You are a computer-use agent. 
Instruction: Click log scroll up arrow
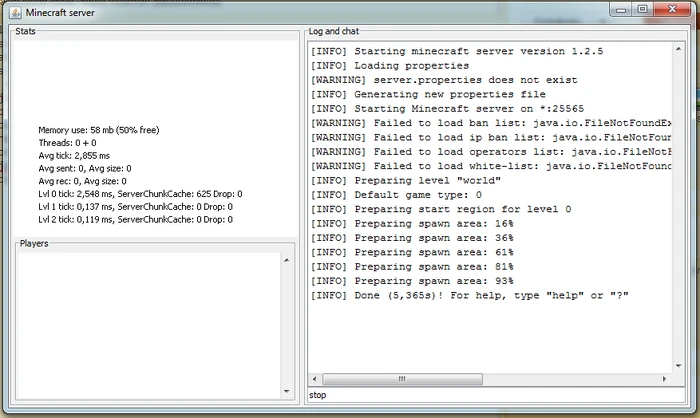[x=679, y=49]
